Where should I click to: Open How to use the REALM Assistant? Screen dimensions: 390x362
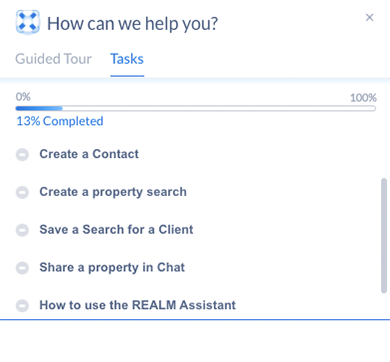pyautogui.click(x=138, y=305)
